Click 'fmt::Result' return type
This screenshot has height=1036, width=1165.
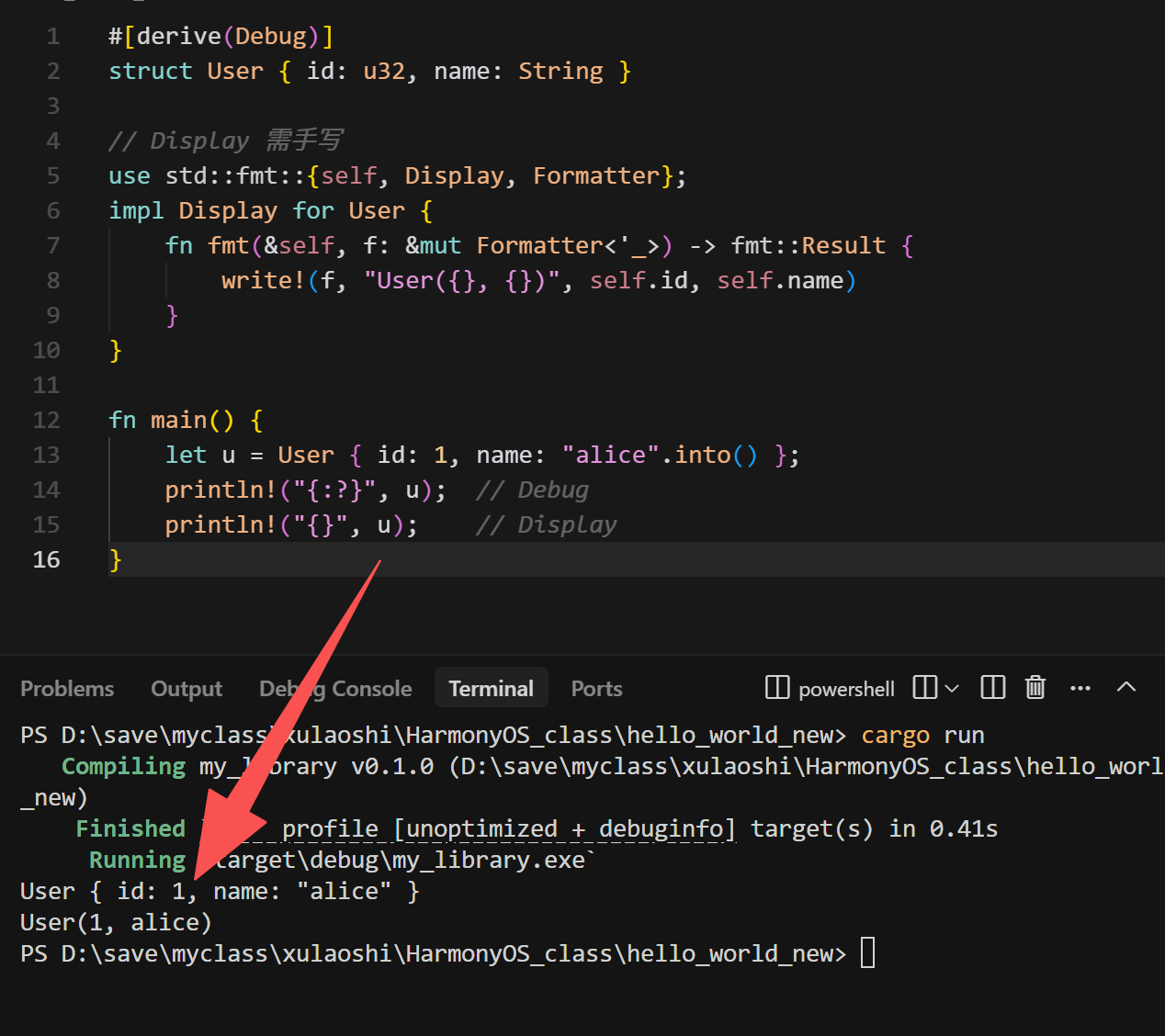pyautogui.click(x=809, y=245)
